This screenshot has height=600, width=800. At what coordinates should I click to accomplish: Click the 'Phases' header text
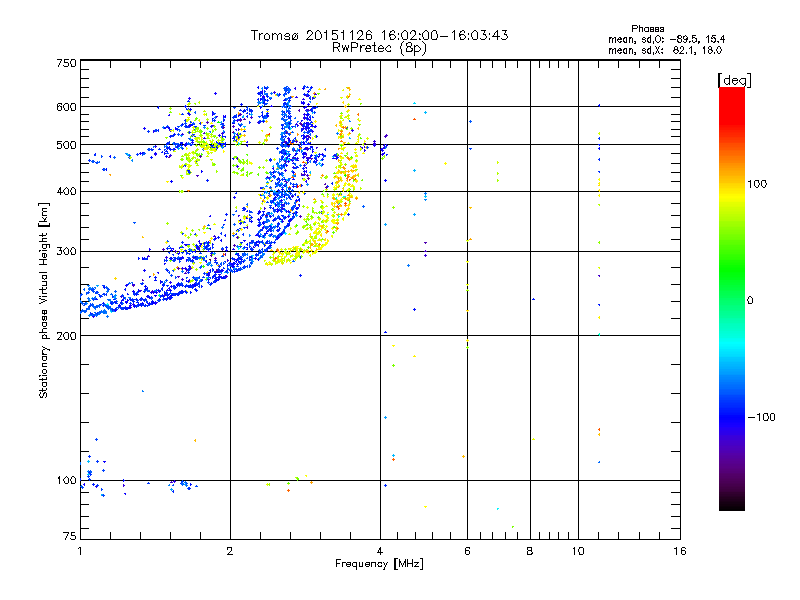(x=647, y=29)
